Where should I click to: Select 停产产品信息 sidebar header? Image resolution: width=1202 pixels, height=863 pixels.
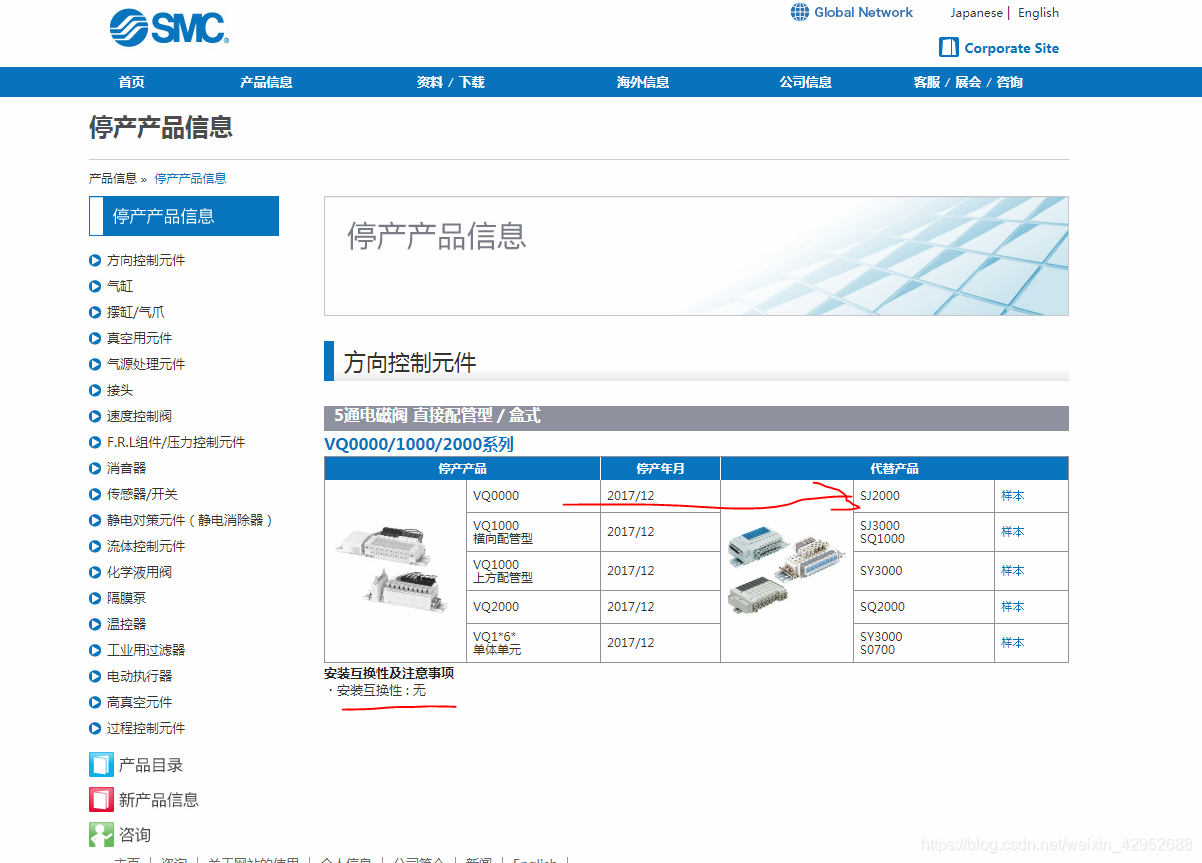click(x=184, y=216)
